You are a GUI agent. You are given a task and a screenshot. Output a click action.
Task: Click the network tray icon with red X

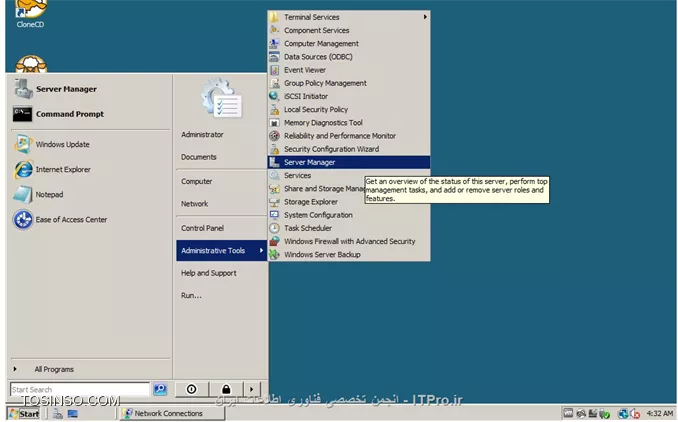[x=635, y=414]
